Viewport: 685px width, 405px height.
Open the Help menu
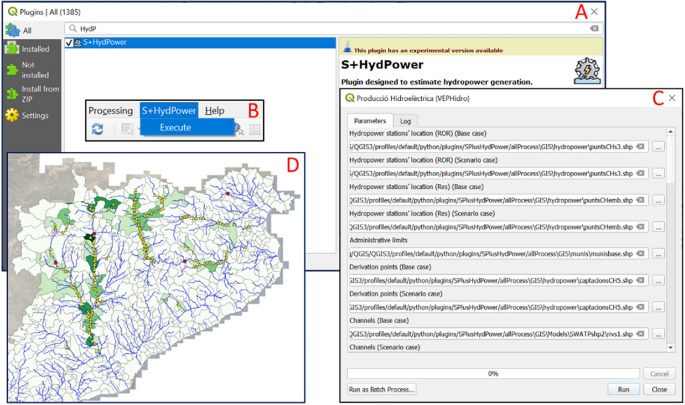point(214,110)
